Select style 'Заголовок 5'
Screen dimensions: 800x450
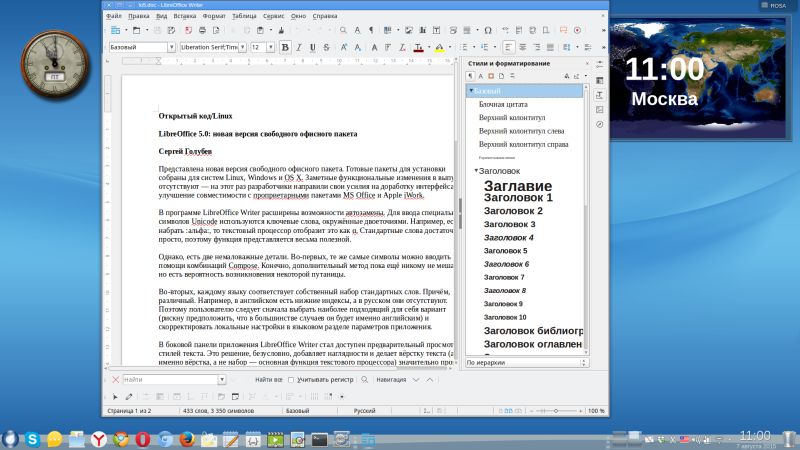[506, 251]
